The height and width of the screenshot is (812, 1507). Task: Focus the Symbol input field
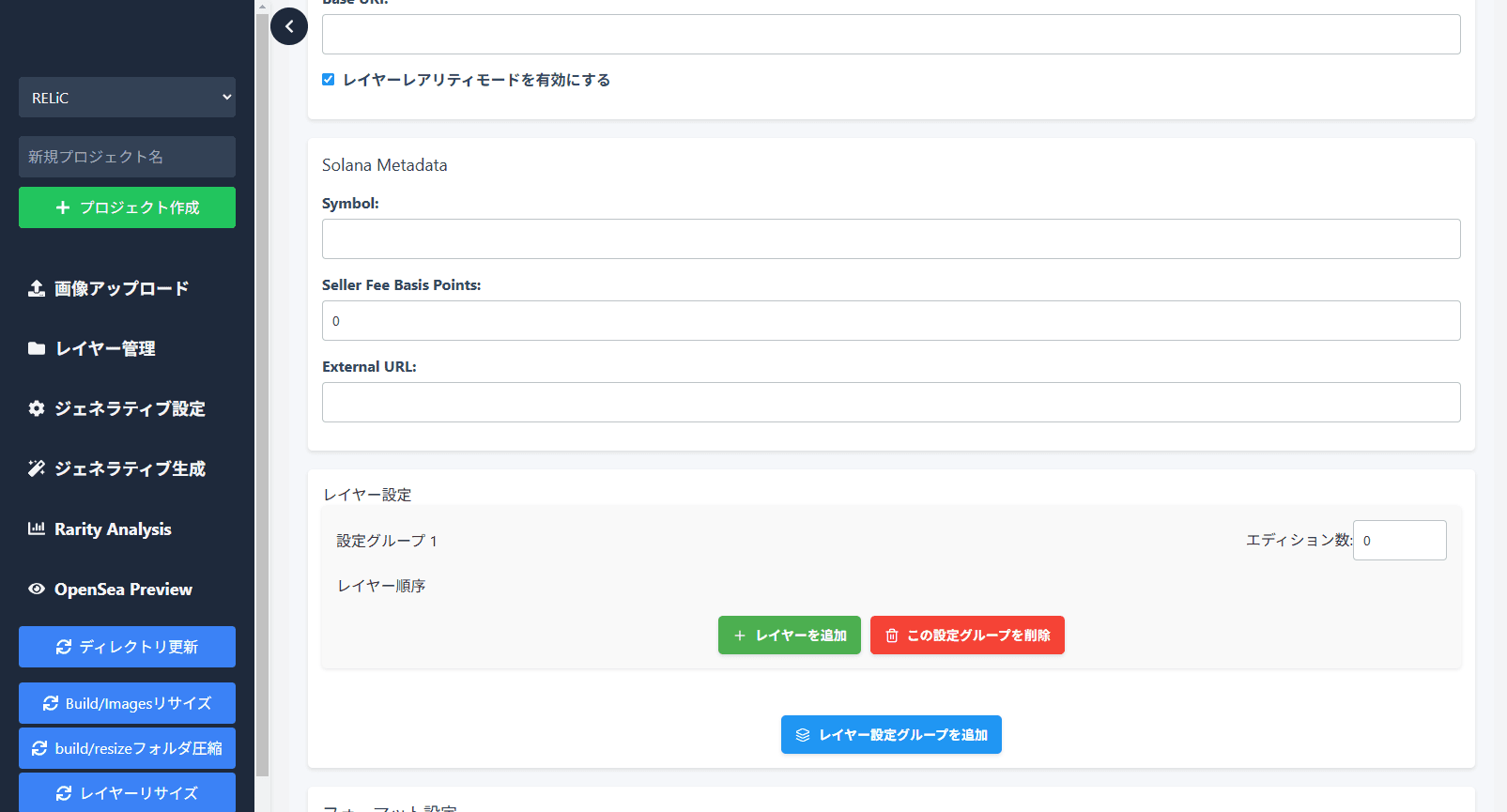pos(890,238)
